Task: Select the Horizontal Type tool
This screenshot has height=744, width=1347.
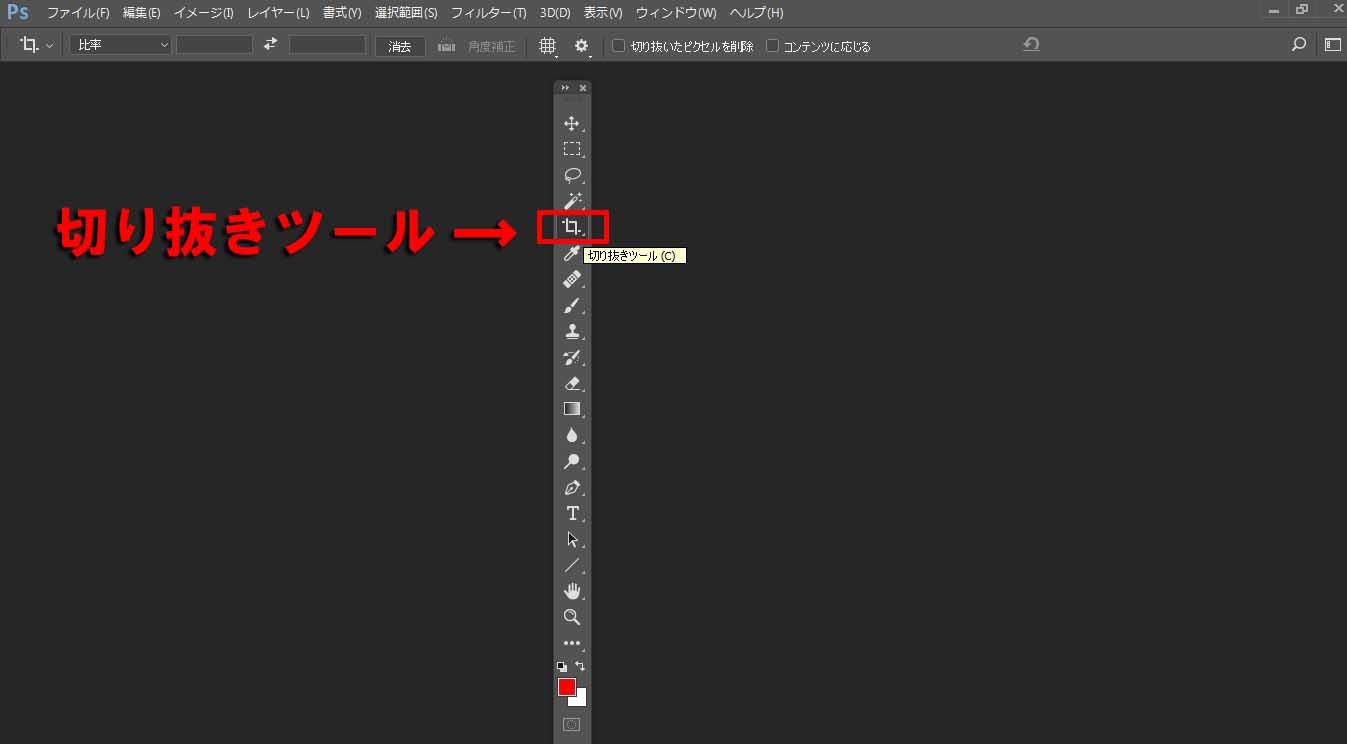Action: (572, 513)
